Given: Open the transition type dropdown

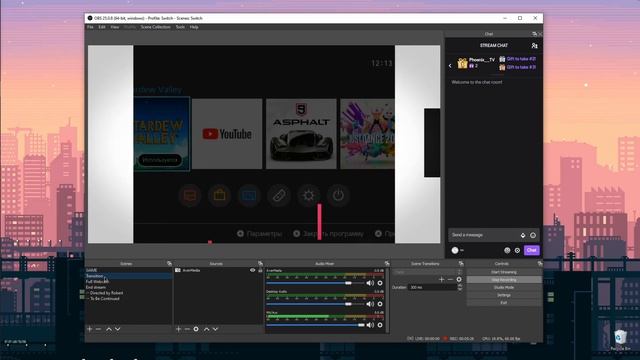Looking at the screenshot, I should [427, 272].
